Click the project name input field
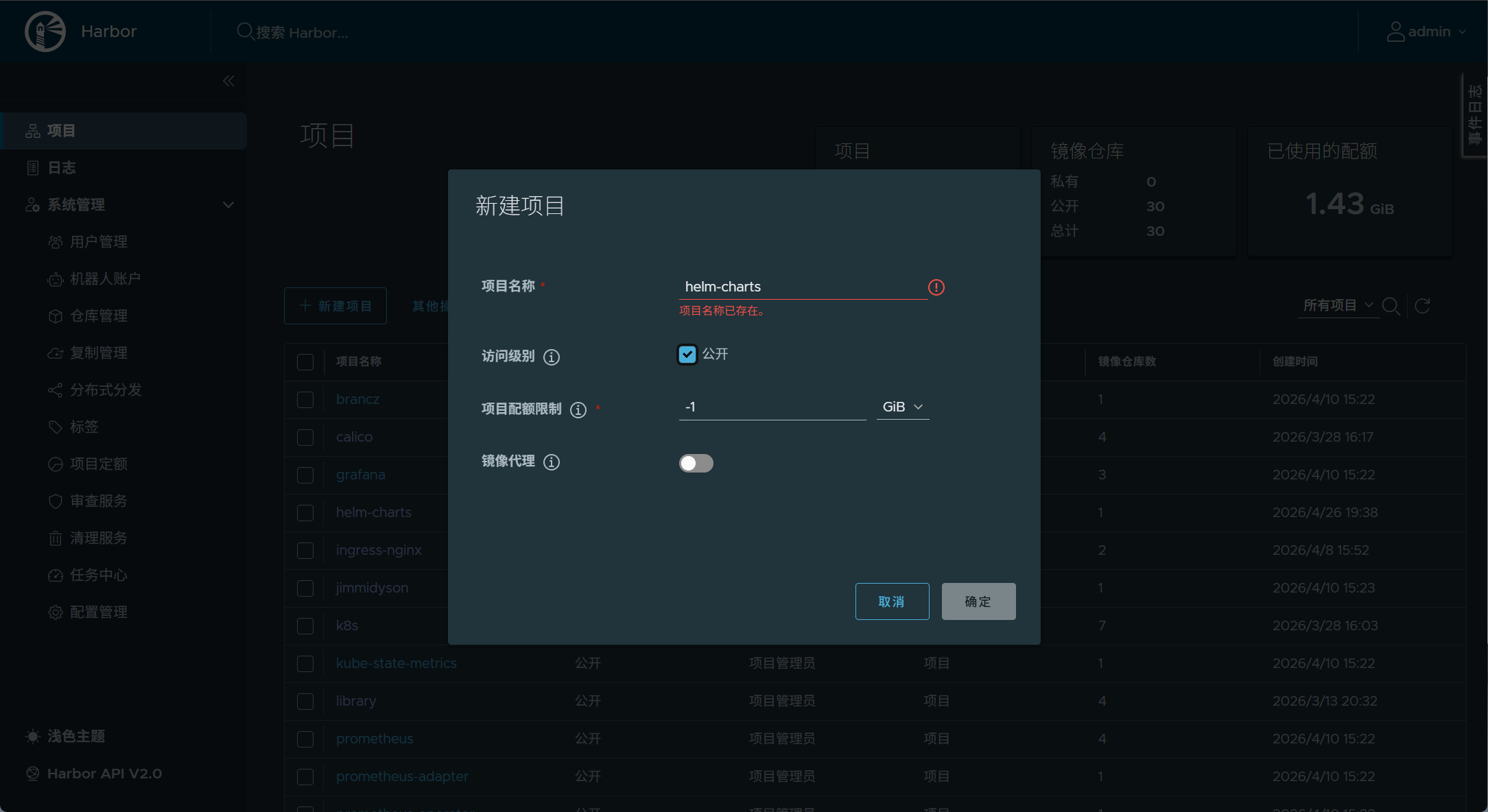Viewport: 1488px width, 812px height. click(803, 287)
